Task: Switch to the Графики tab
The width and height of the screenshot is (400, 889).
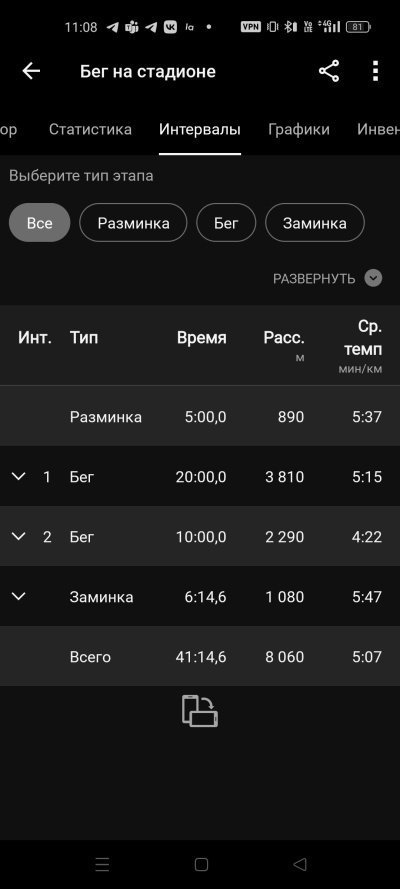Action: pyautogui.click(x=299, y=129)
